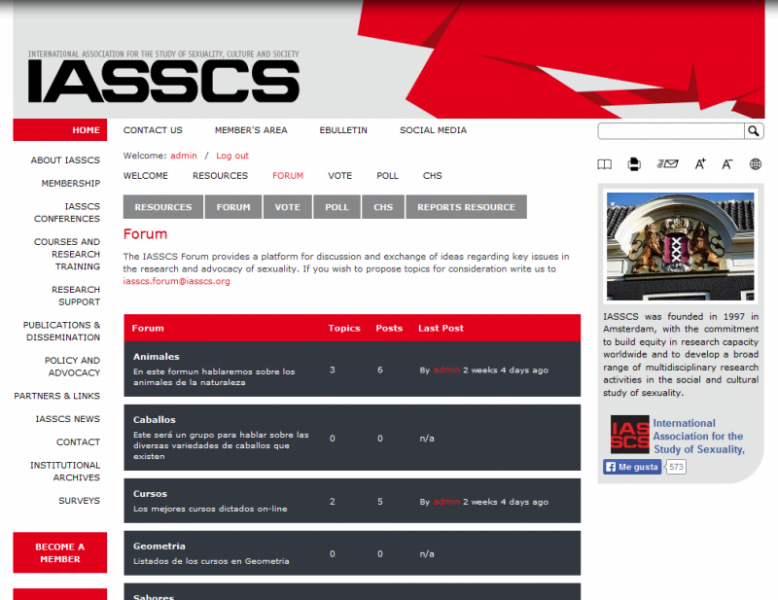Click the 573 likes count bubble
The height and width of the screenshot is (600, 778).
tap(676, 467)
